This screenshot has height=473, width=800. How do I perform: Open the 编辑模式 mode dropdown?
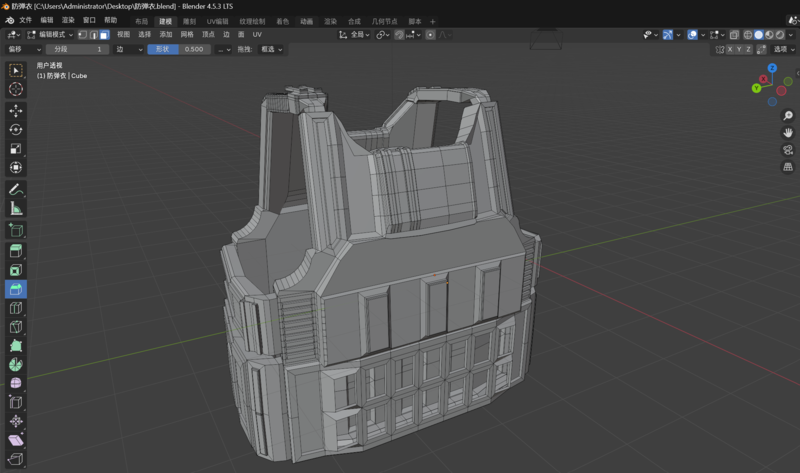(x=52, y=35)
